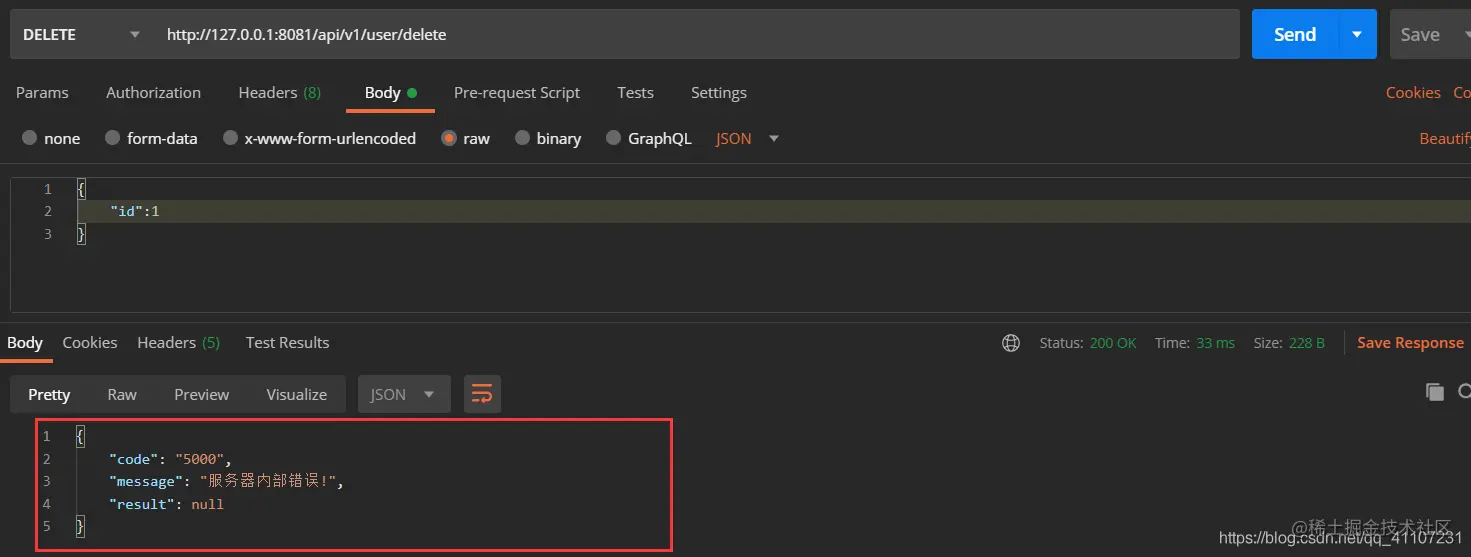Click the Status 200 OK text
The width and height of the screenshot is (1471, 557).
[x=1088, y=343]
